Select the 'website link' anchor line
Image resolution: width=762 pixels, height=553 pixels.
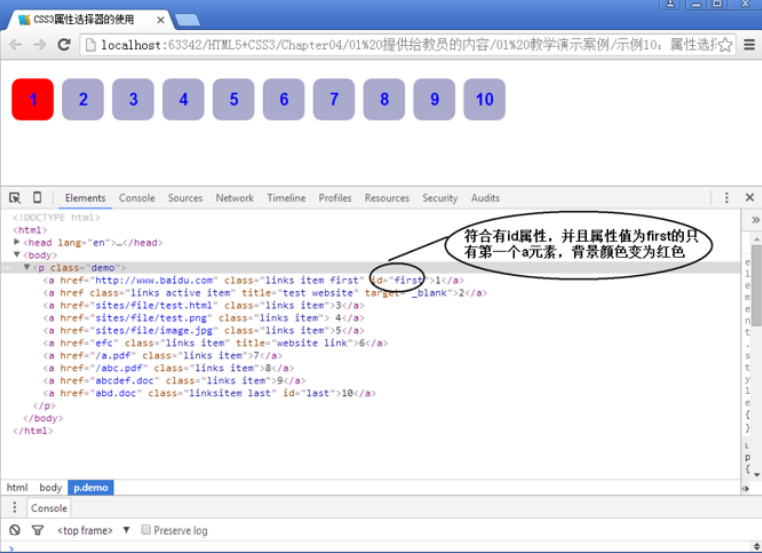[215, 343]
